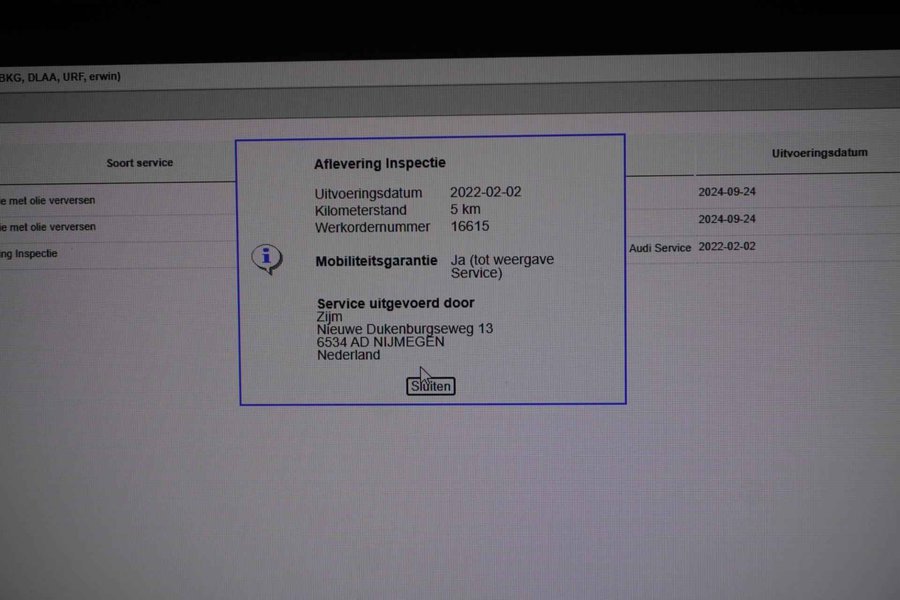Click the postal line 6534 AD NIJMEGEN
The height and width of the screenshot is (600, 900).
coord(380,342)
